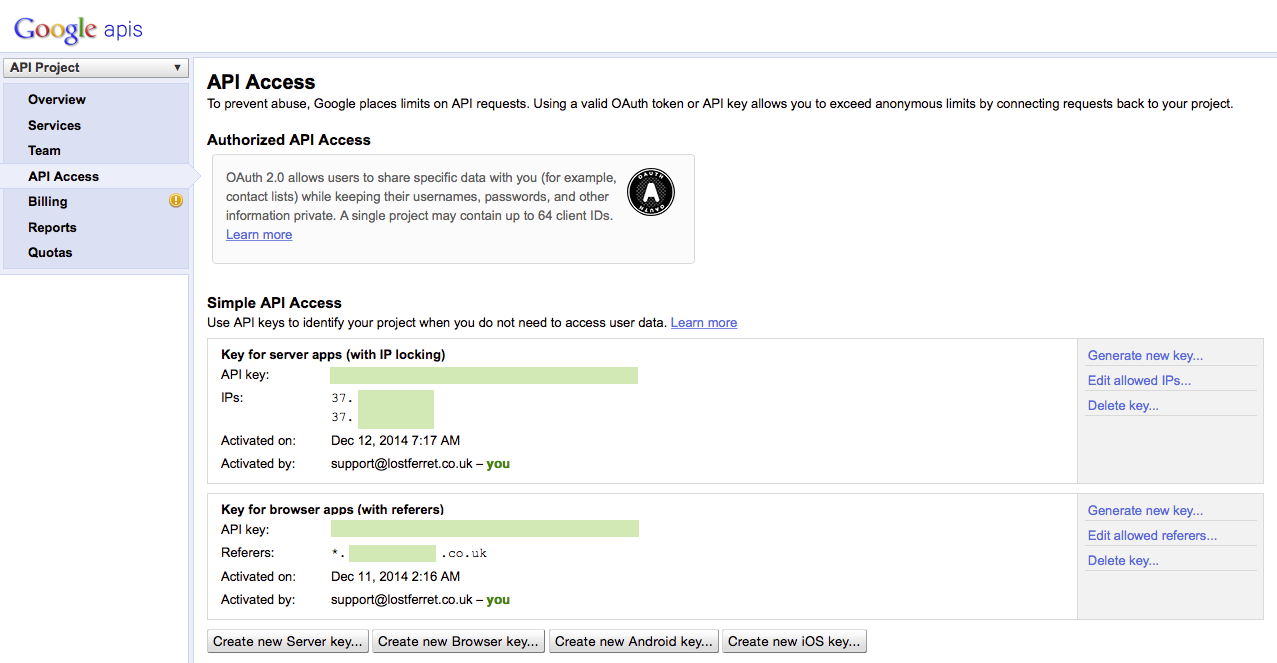Click the server key's activated-by email

(402, 463)
